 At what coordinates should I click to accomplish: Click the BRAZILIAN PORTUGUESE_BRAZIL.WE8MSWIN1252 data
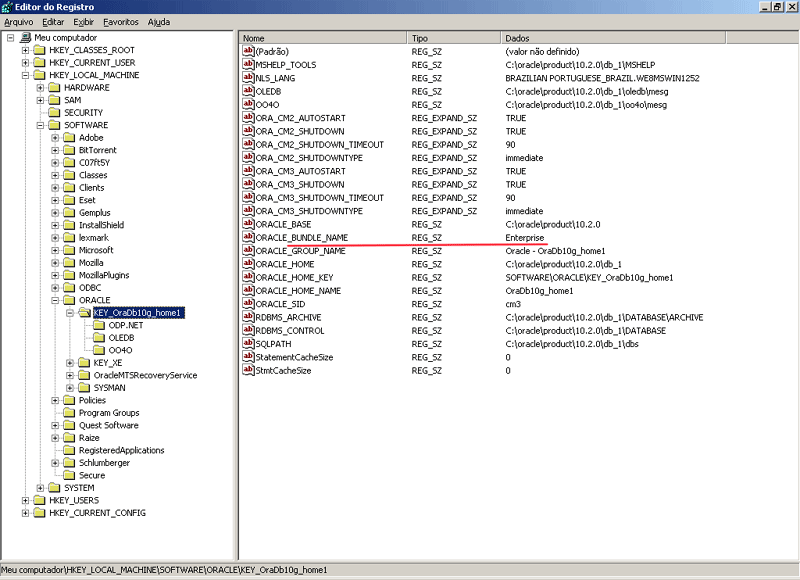(602, 78)
